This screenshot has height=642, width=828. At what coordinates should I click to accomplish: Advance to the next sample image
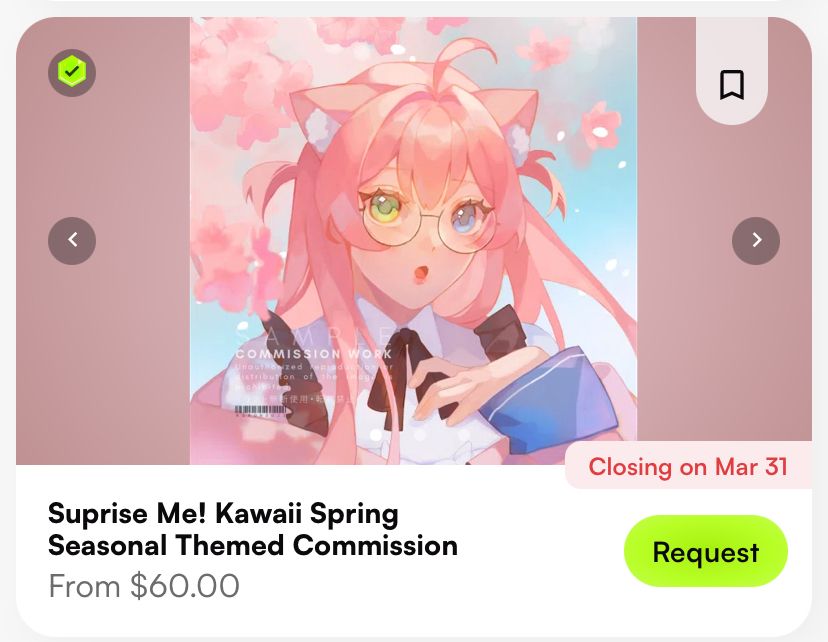click(x=756, y=240)
